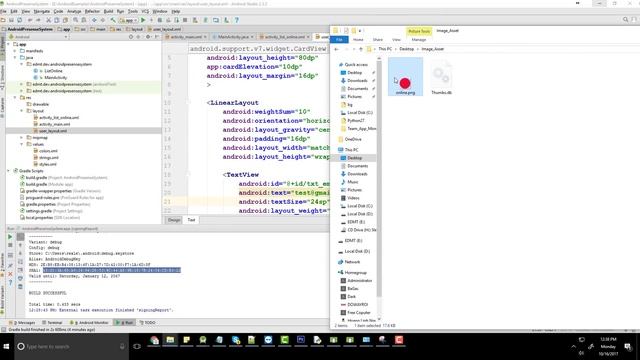Collapse the res folder in the project tree
Viewport: 640px width, 360px height.
coord(16,98)
